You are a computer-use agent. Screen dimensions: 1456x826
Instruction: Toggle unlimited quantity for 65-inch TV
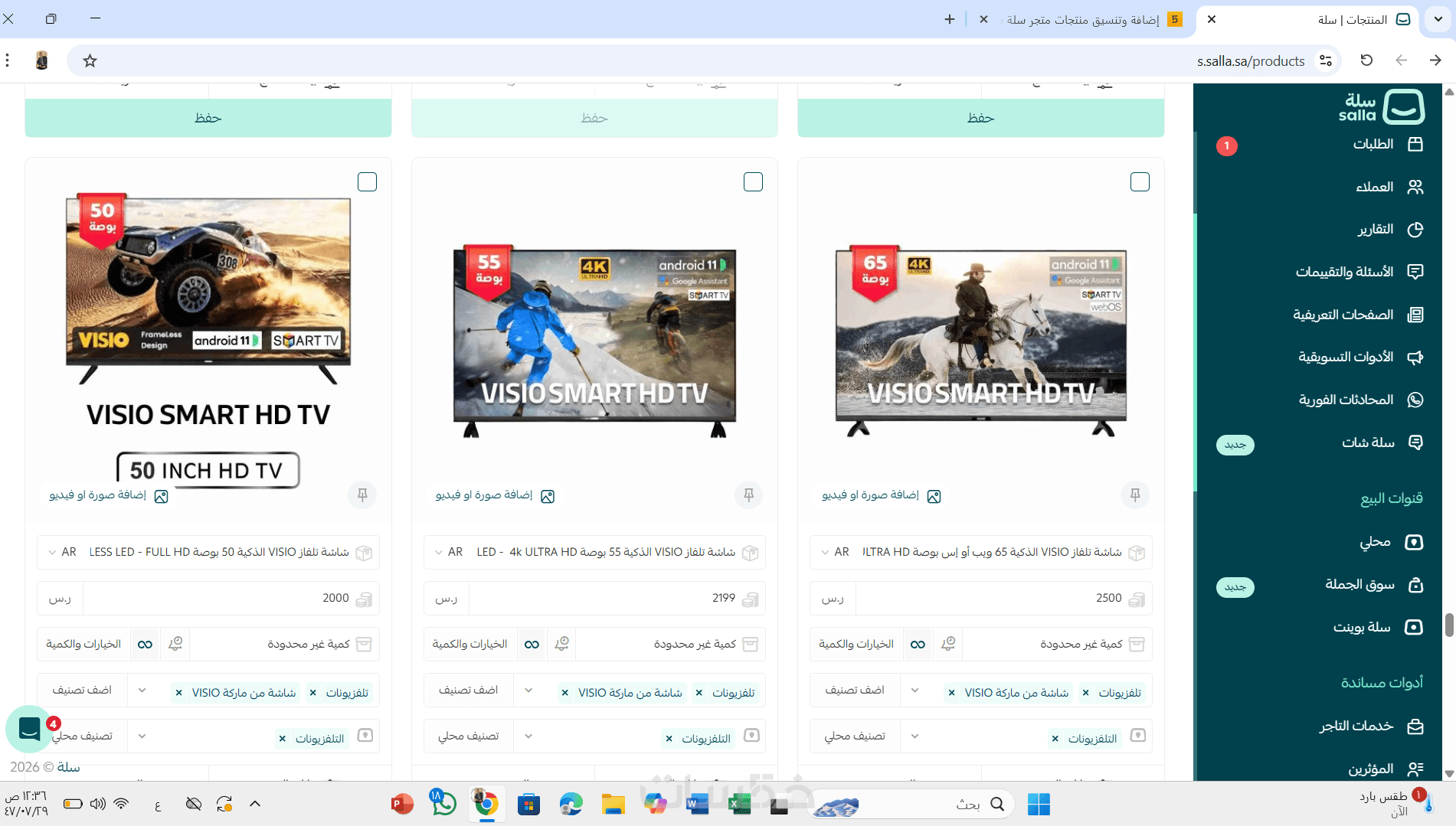[918, 644]
